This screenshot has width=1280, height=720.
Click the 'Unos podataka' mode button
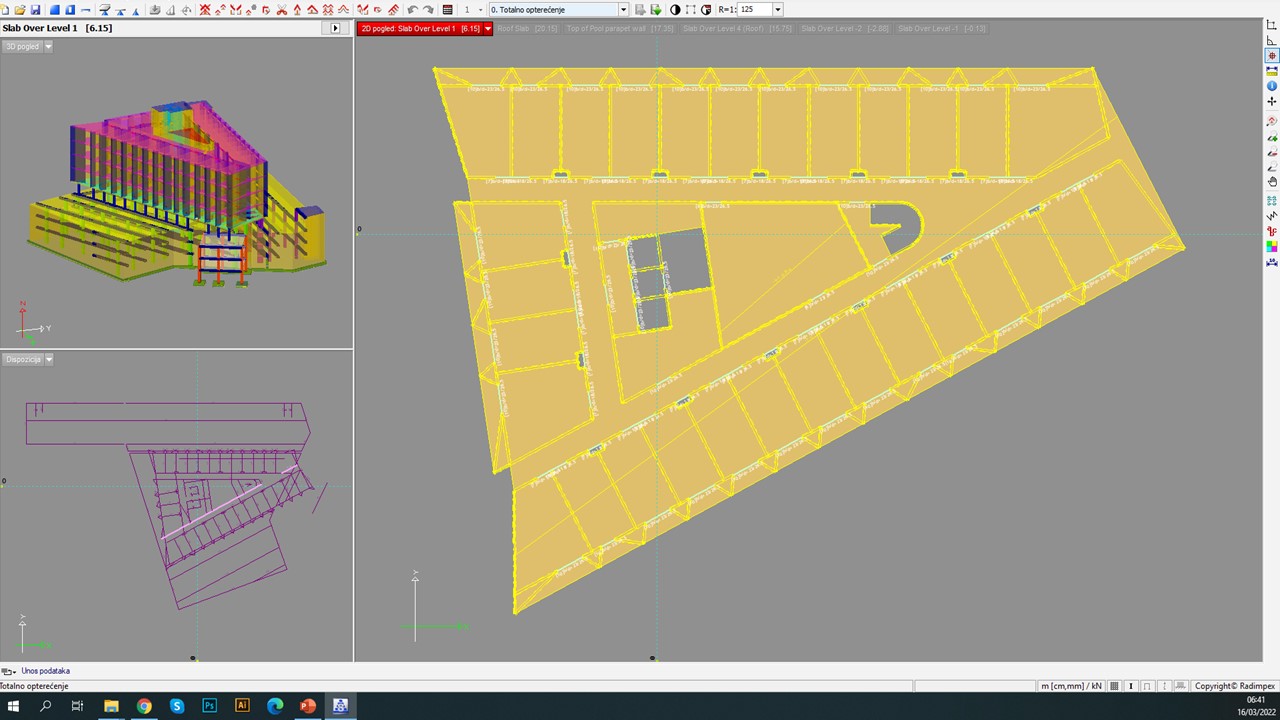click(45, 671)
